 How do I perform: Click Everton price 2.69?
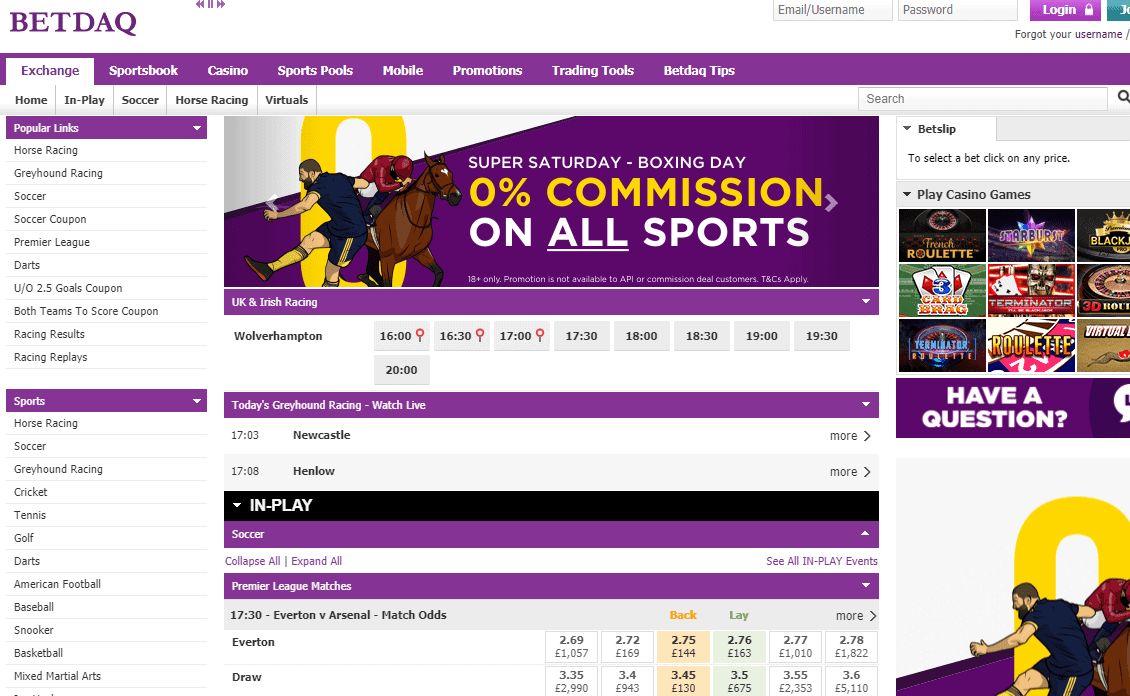point(571,646)
